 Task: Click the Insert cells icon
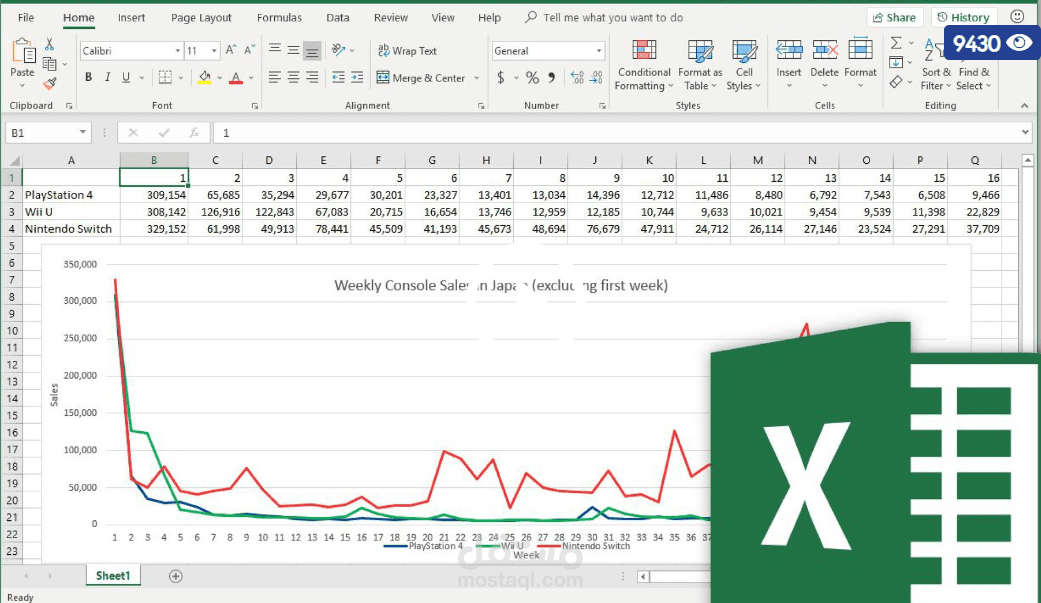pos(789,51)
